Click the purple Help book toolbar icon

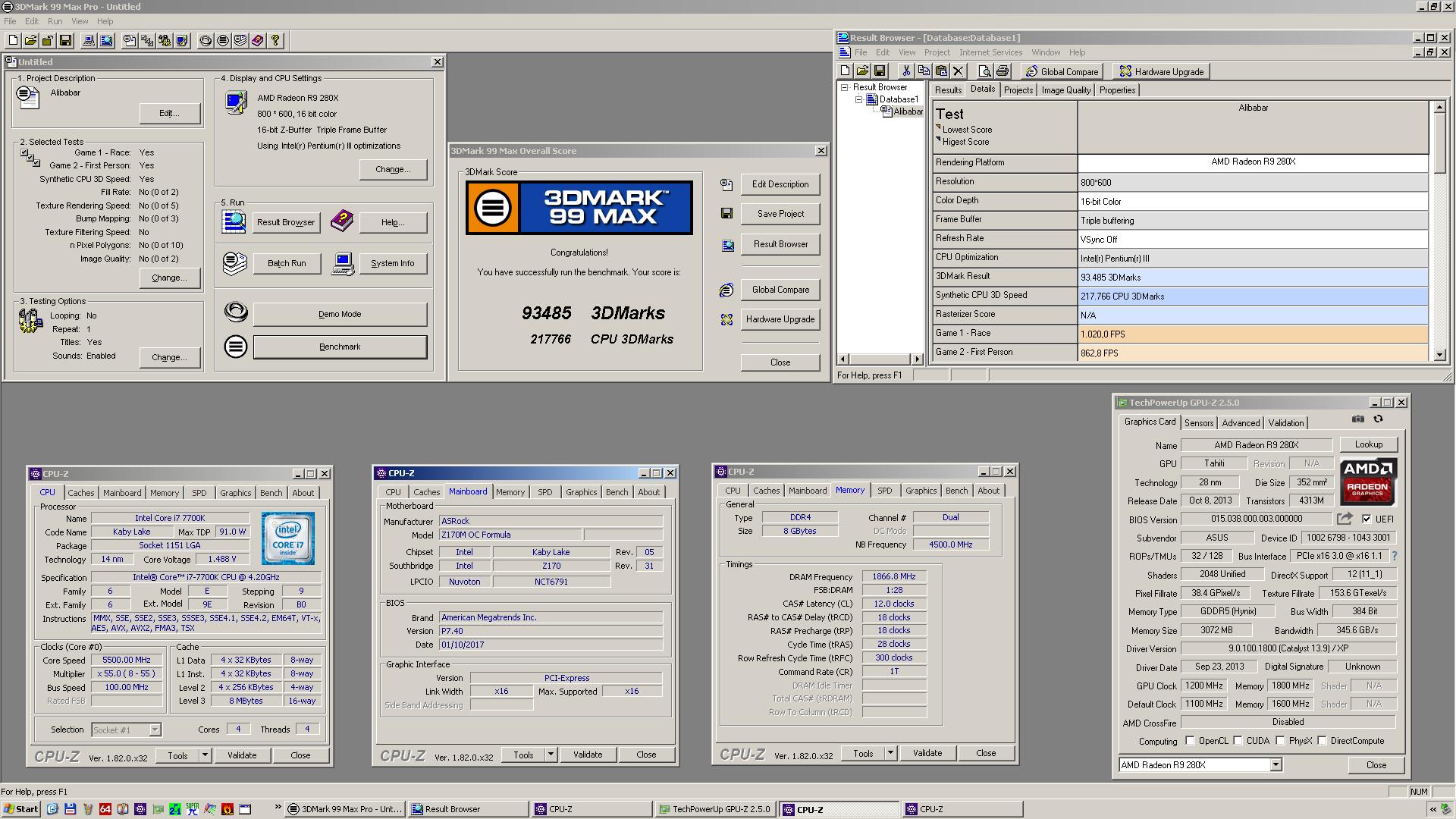(258, 41)
